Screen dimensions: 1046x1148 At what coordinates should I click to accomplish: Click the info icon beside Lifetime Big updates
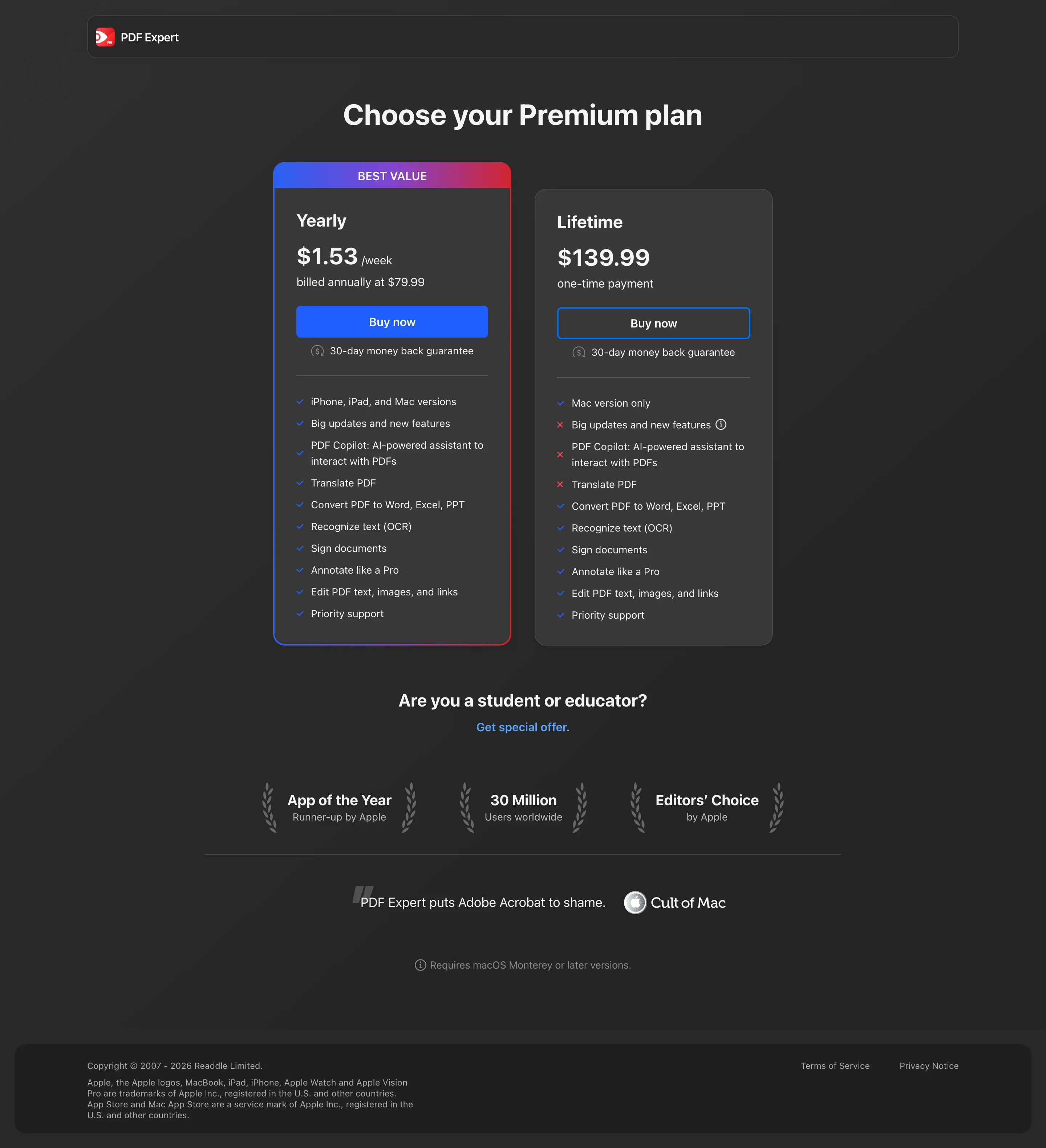(x=721, y=424)
